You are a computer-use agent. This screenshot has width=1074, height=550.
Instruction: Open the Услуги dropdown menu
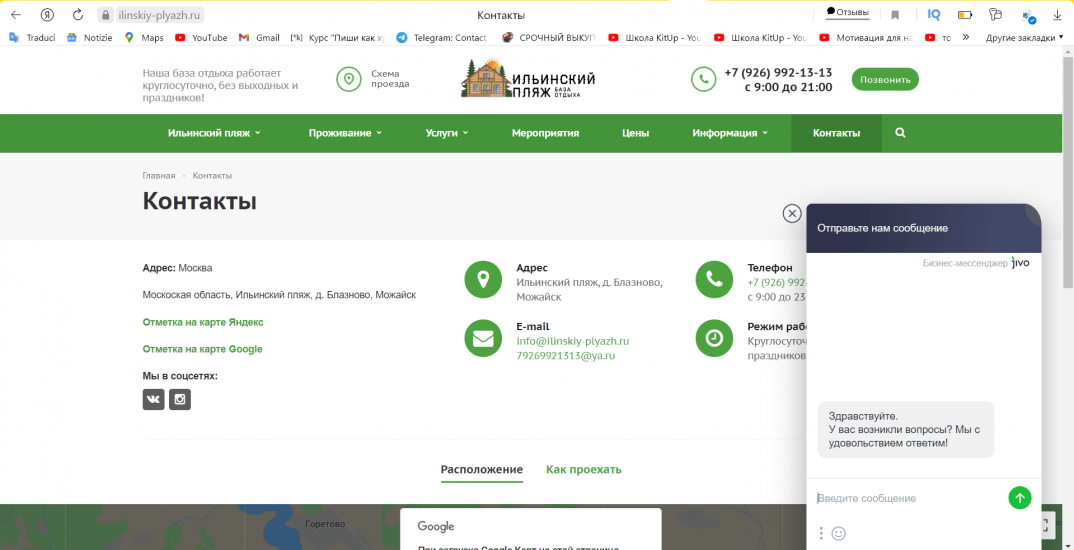pyautogui.click(x=446, y=133)
